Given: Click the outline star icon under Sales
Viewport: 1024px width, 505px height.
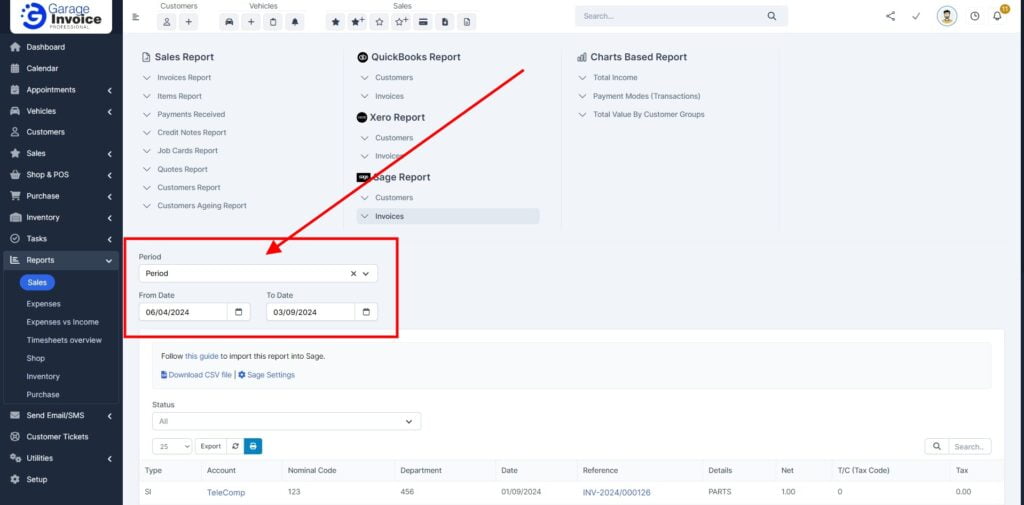Looking at the screenshot, I should coord(379,22).
